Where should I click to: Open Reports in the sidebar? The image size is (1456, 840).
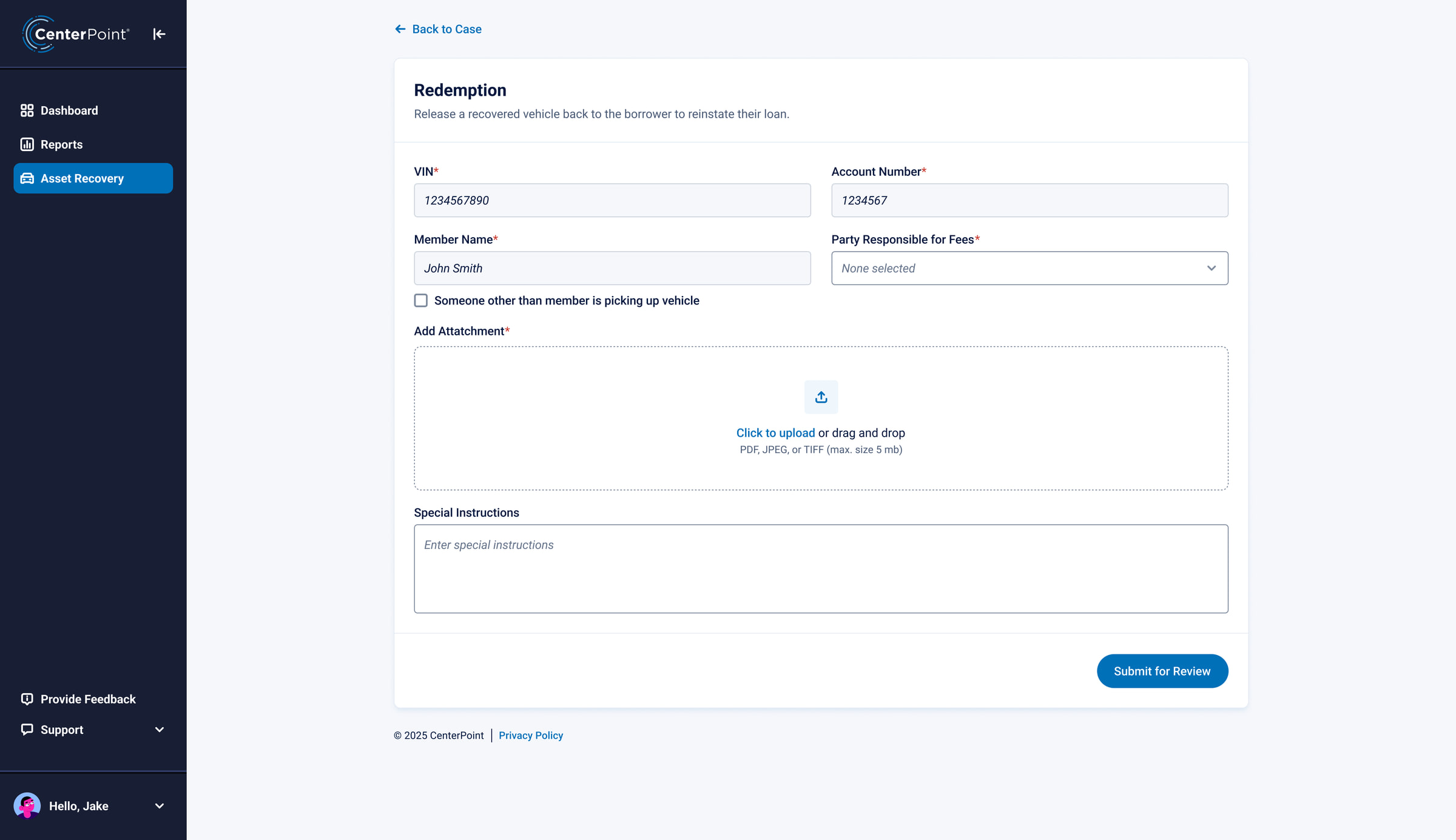[x=93, y=144]
